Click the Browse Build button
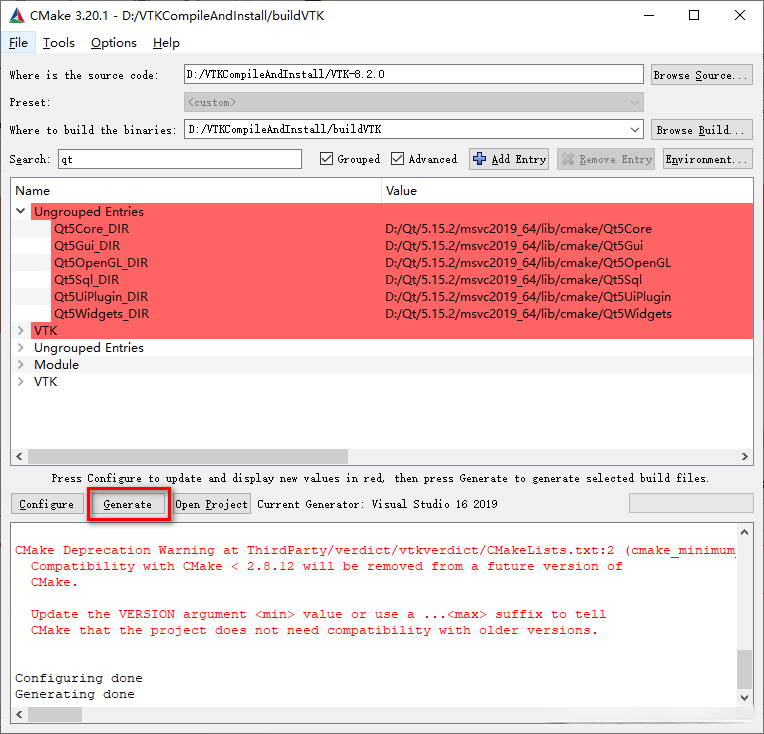 coord(702,130)
